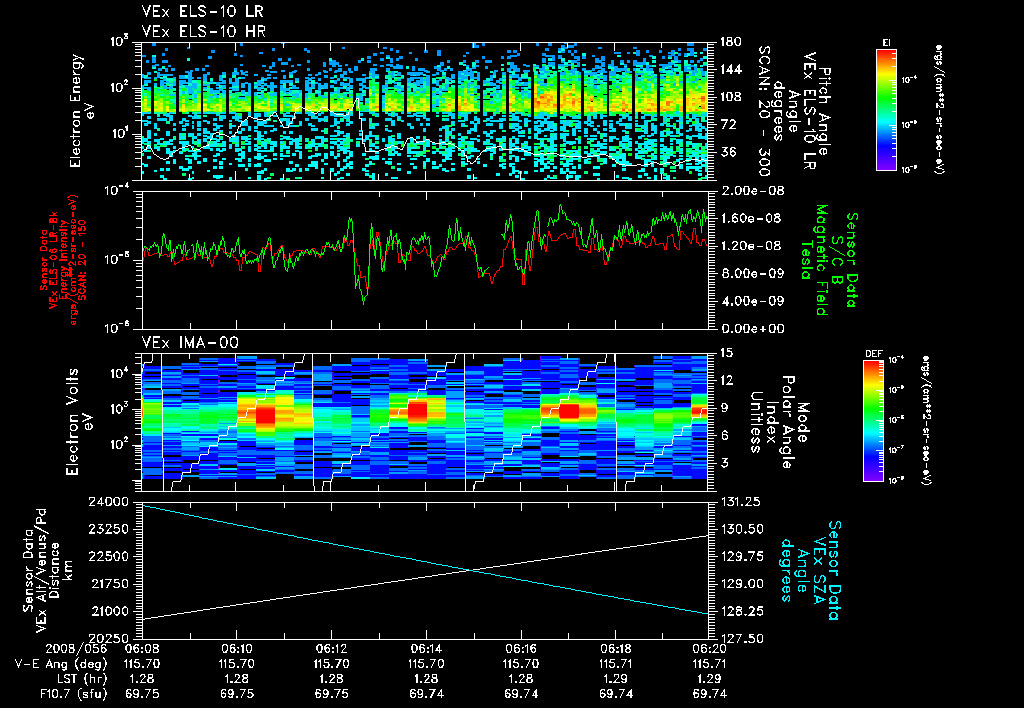Select the 'VEx ELS-10 LR' title text

202,12
